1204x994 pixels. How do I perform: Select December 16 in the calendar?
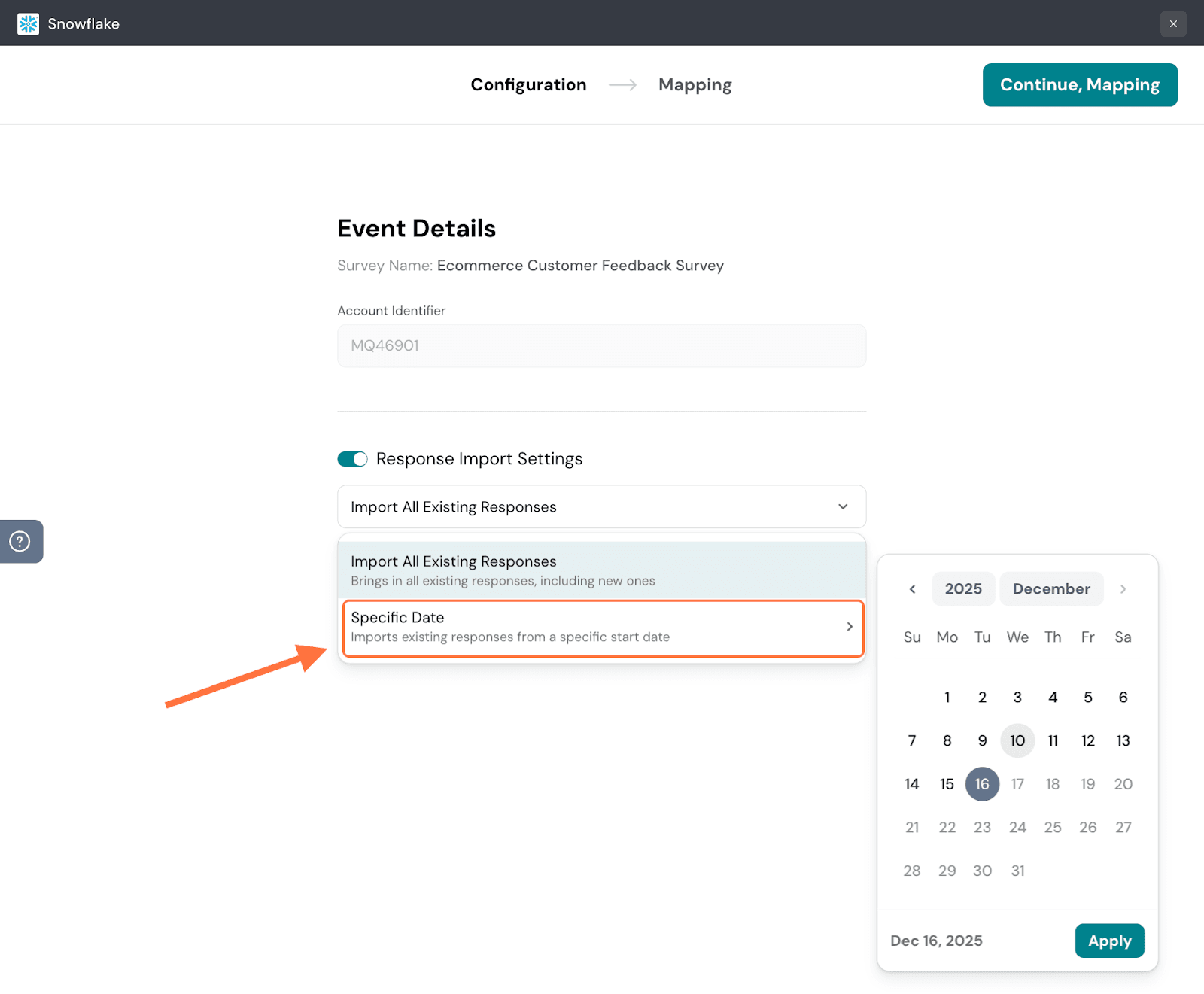982,784
